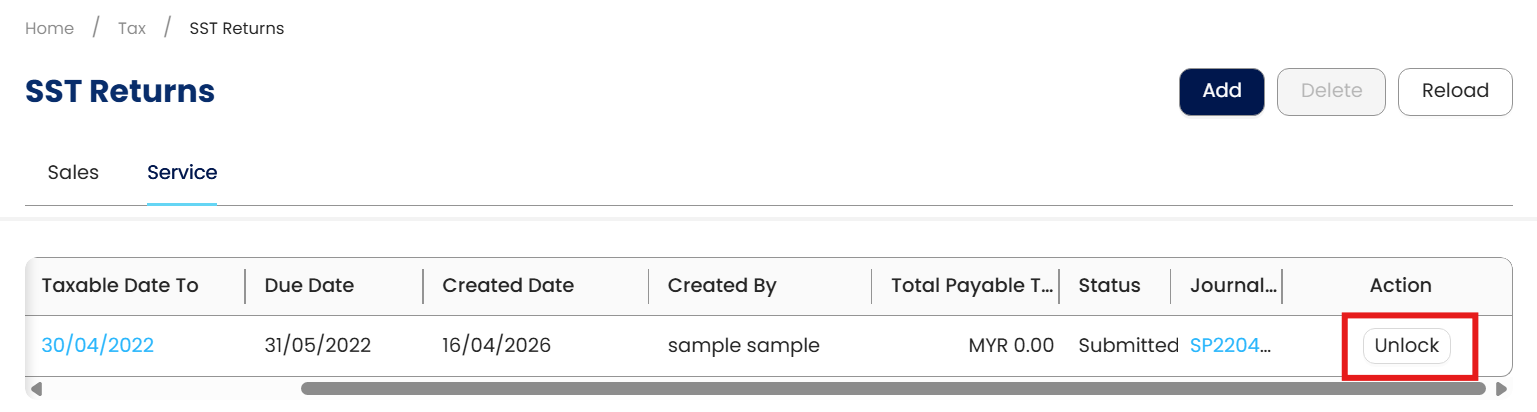1537x412 pixels.
Task: Sort by Taxable Date To column
Action: point(120,285)
